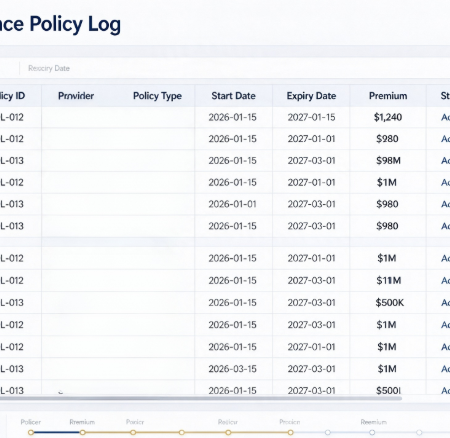Select the $98M premium cell
Viewport: 450px width, 438px height.
click(x=388, y=161)
